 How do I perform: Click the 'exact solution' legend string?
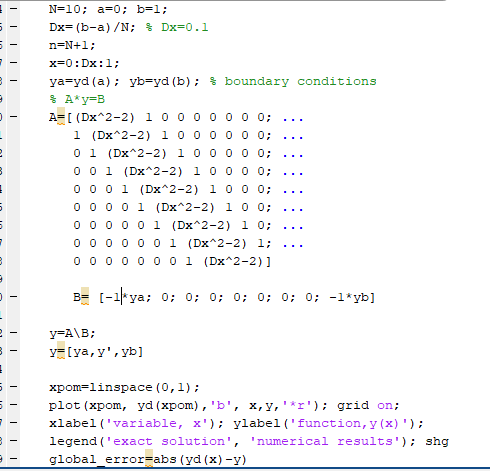tap(168, 441)
